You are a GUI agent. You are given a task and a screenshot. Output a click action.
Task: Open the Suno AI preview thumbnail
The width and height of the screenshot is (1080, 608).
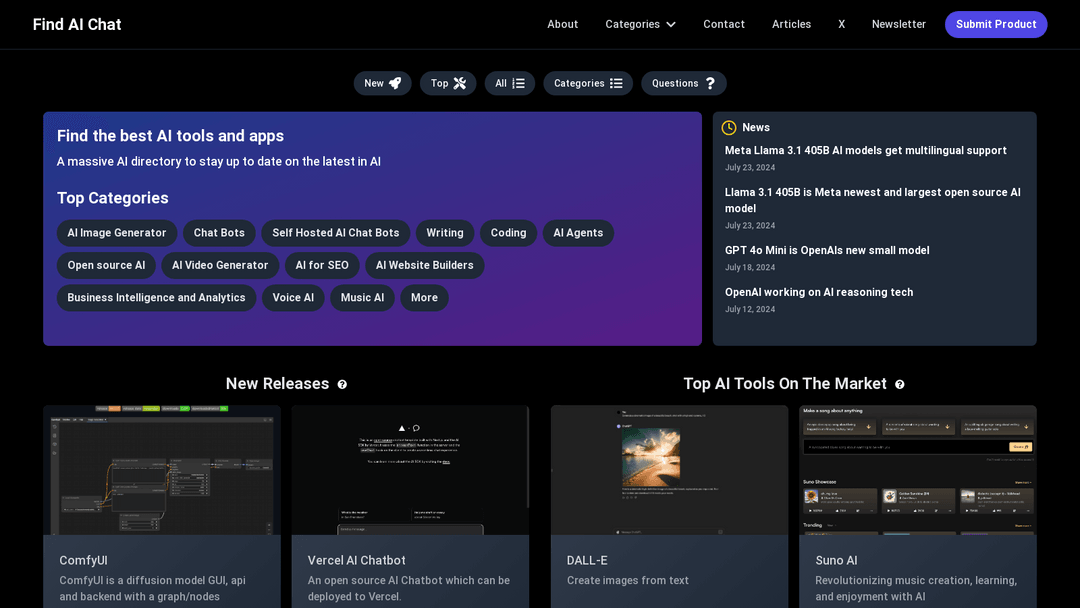pos(917,470)
